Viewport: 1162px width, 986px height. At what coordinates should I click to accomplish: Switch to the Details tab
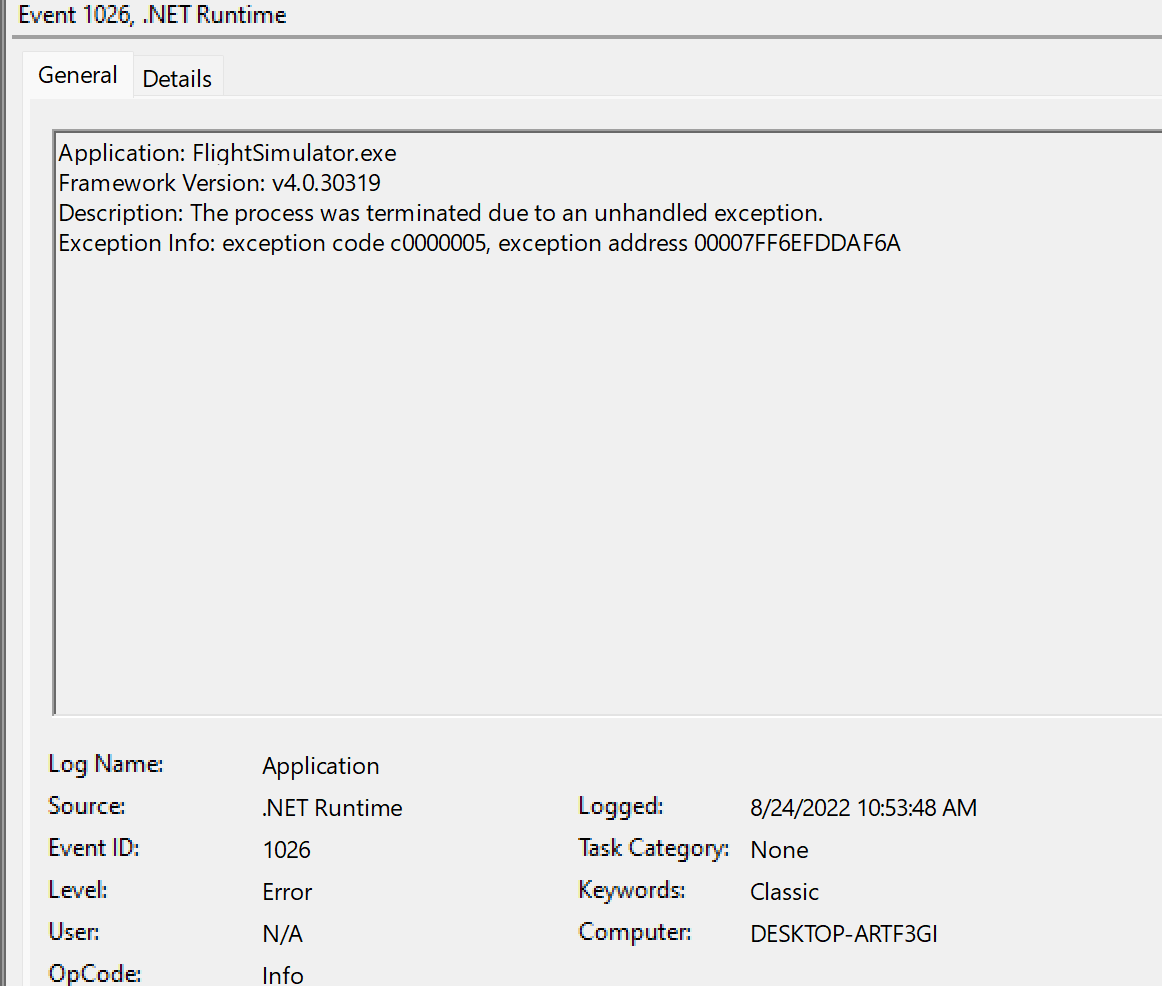click(177, 76)
